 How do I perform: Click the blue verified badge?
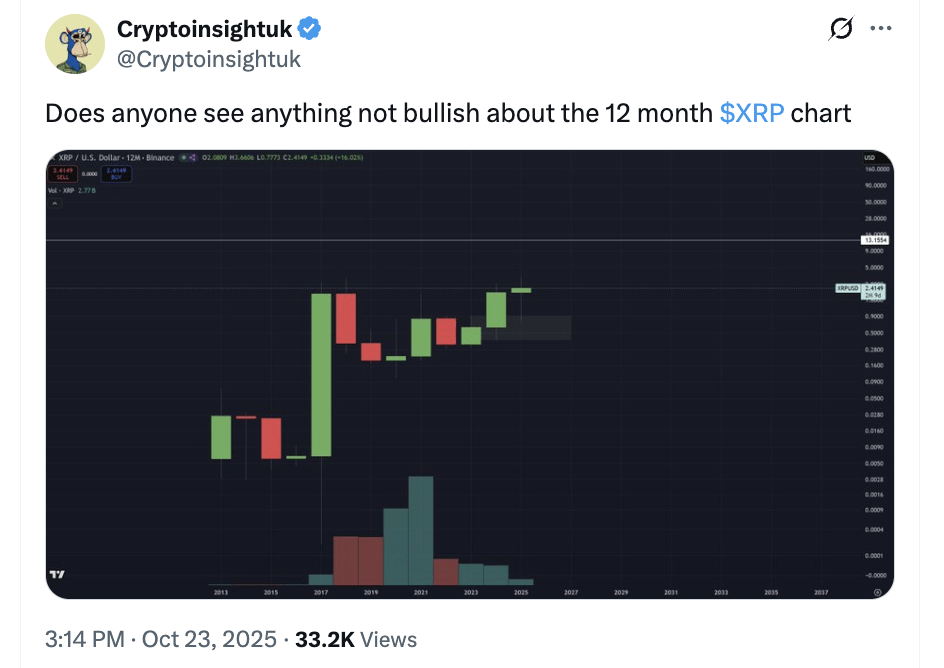310,29
